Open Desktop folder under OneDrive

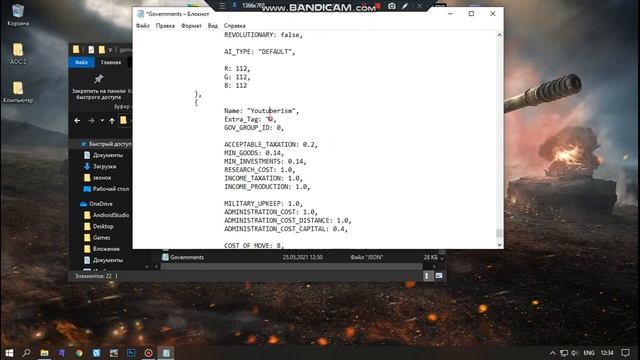99,227
